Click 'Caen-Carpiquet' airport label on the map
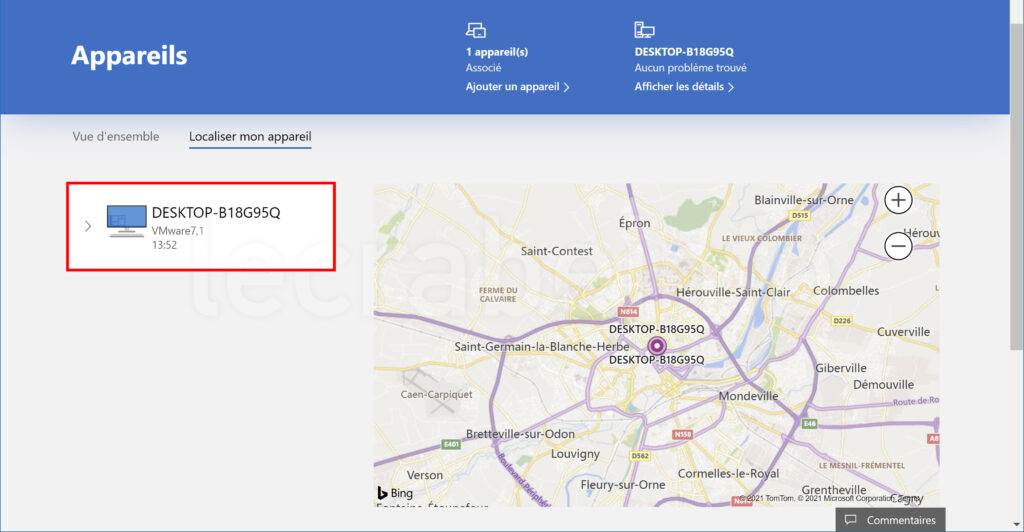Screen dimensions: 1024x532 [x=436, y=394]
